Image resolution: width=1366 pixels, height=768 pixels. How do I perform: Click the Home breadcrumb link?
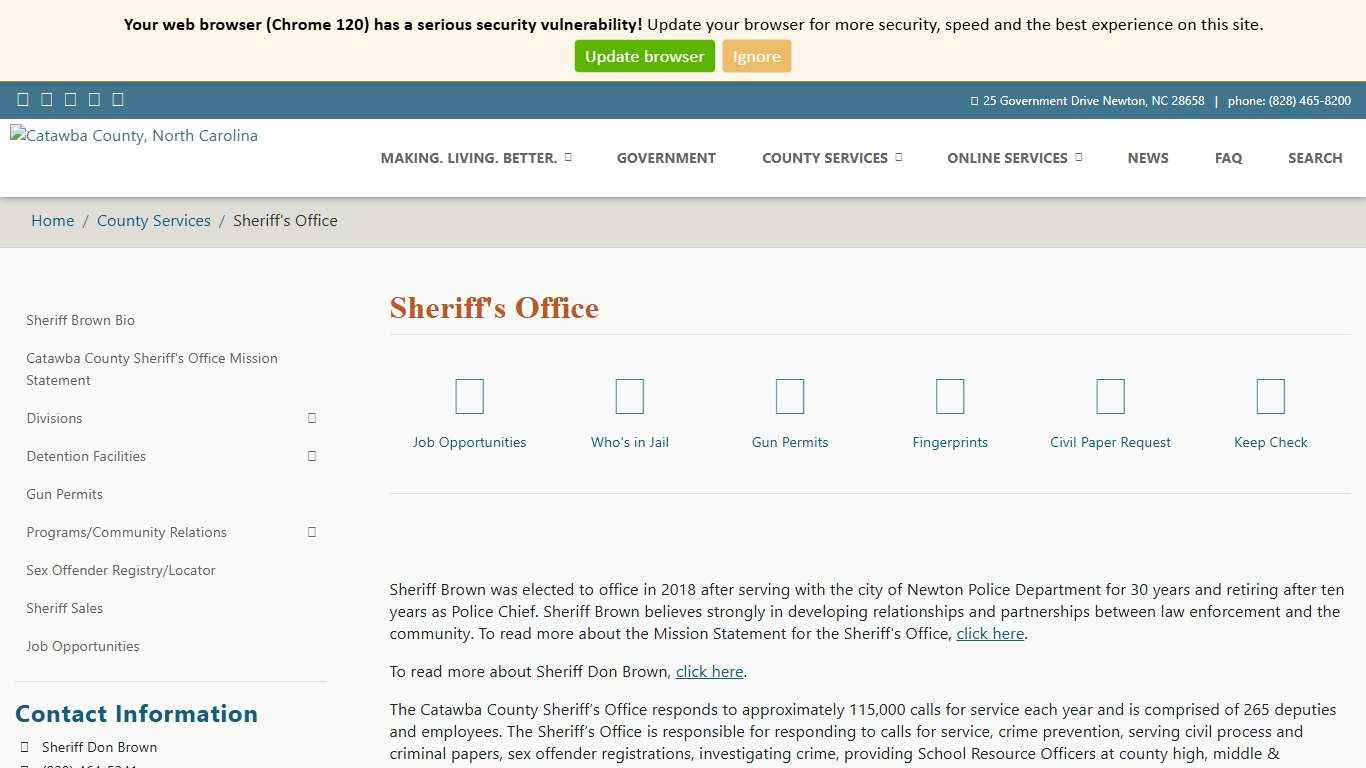(x=52, y=221)
